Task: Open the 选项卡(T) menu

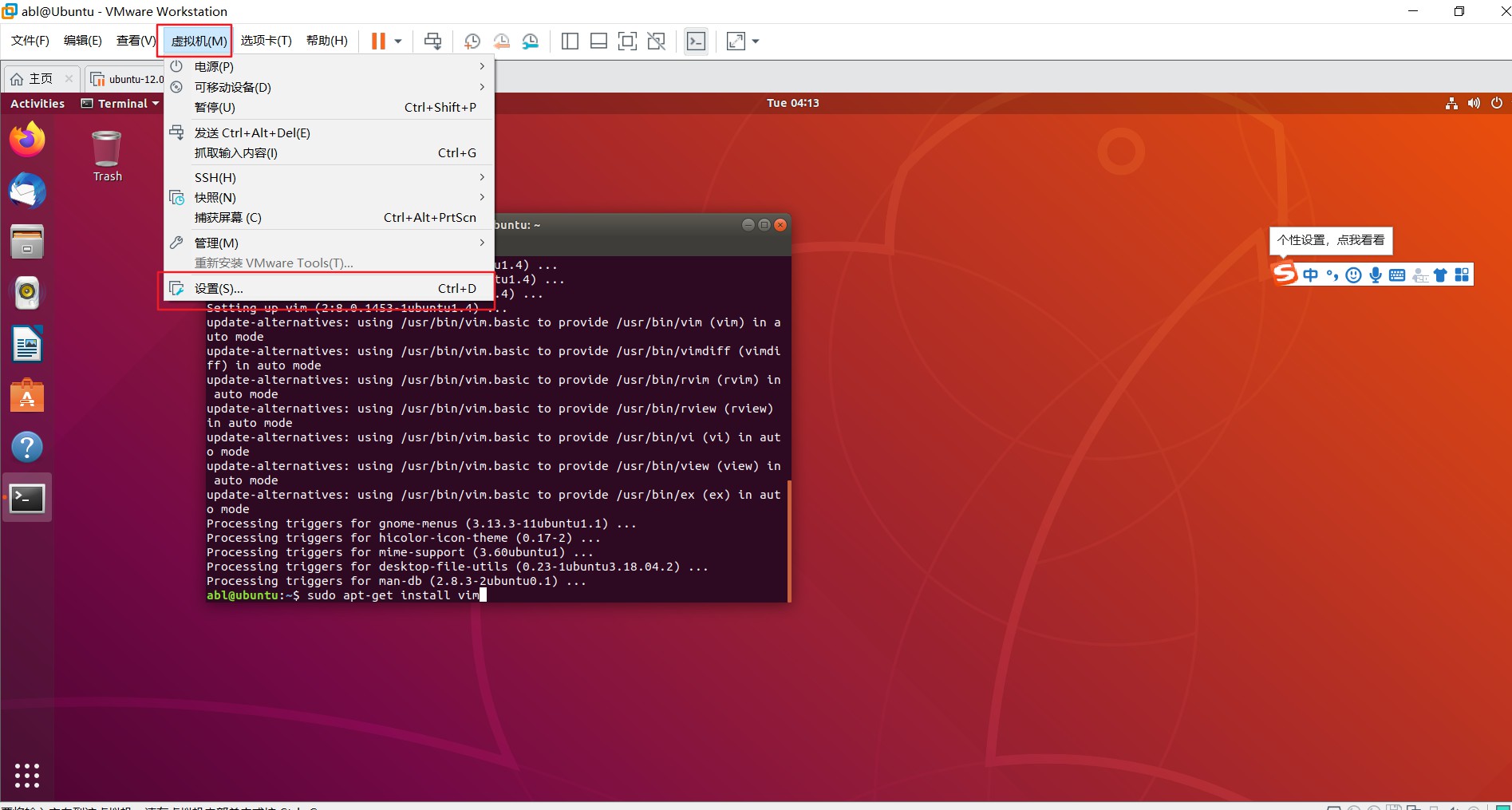Action: pyautogui.click(x=266, y=41)
